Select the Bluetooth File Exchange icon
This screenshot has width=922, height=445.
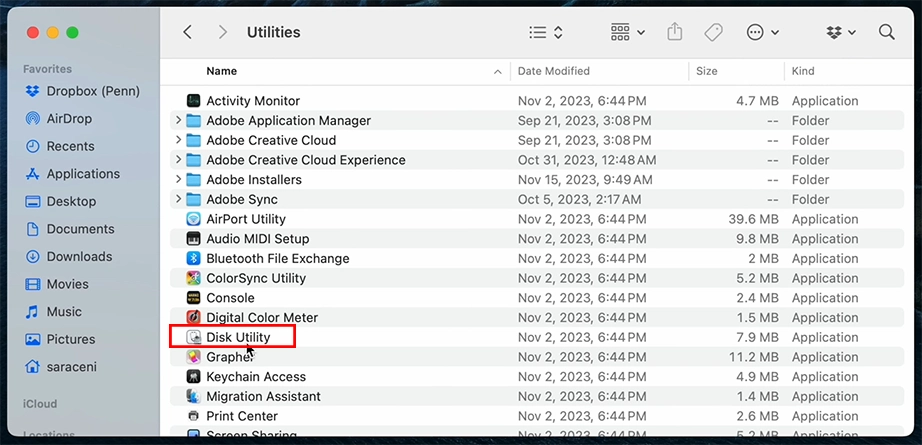tap(193, 259)
